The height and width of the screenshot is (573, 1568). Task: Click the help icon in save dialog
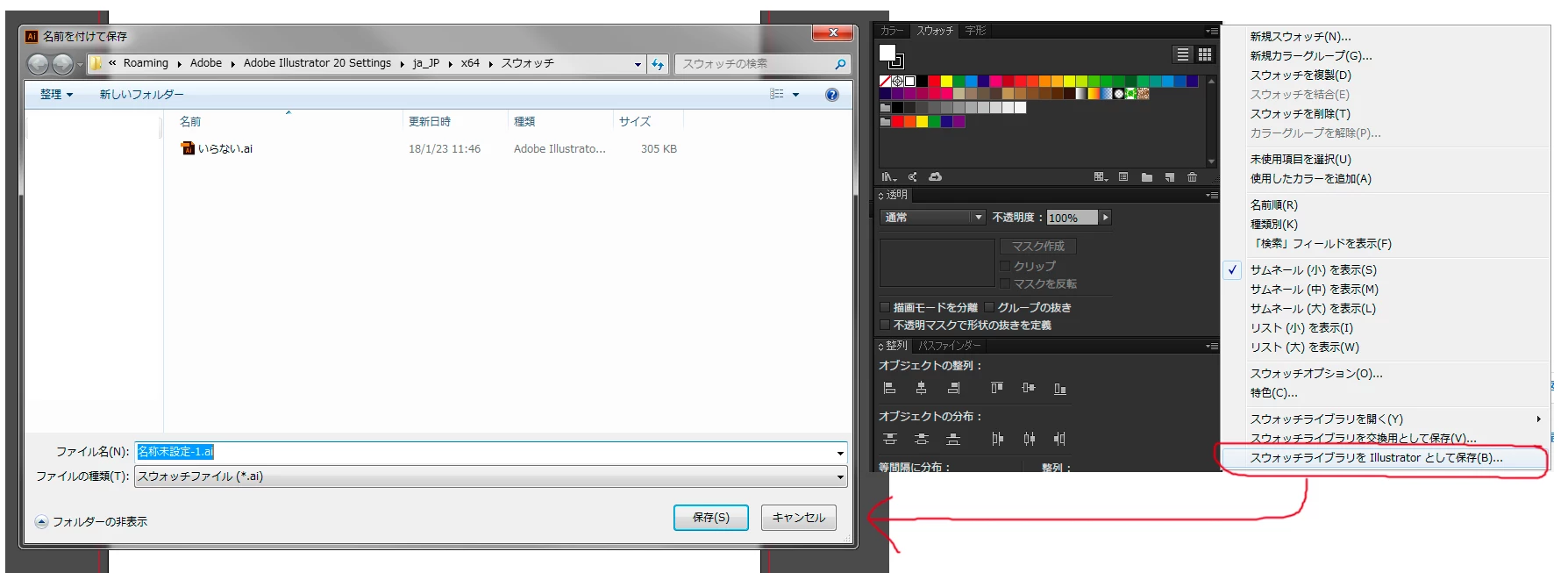coord(831,95)
